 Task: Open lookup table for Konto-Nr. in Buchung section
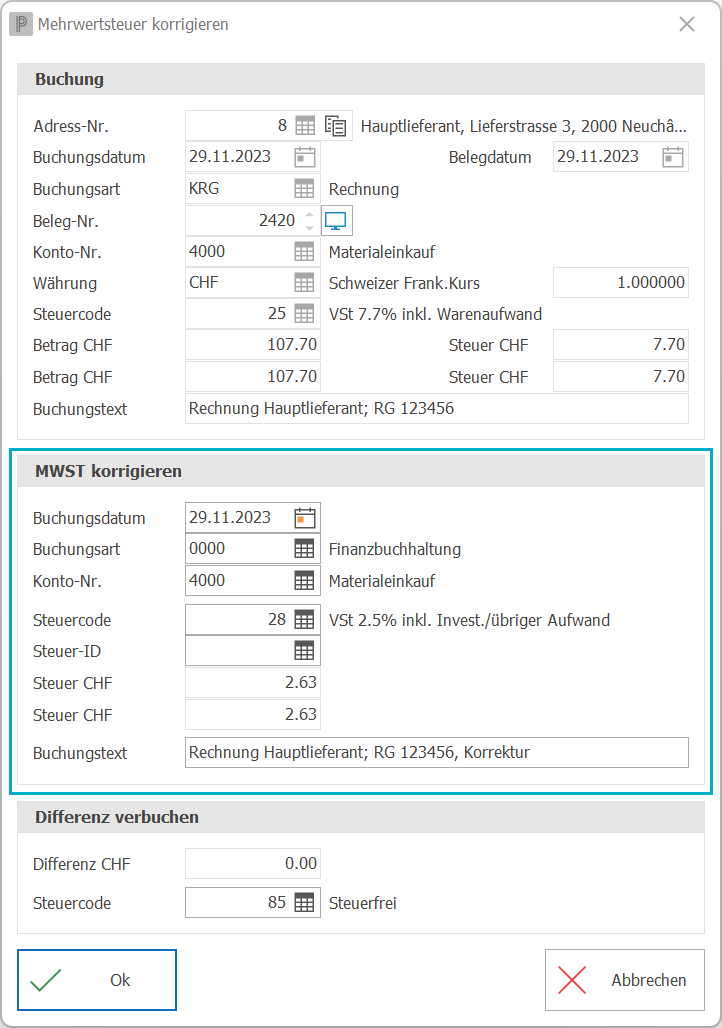coord(304,252)
